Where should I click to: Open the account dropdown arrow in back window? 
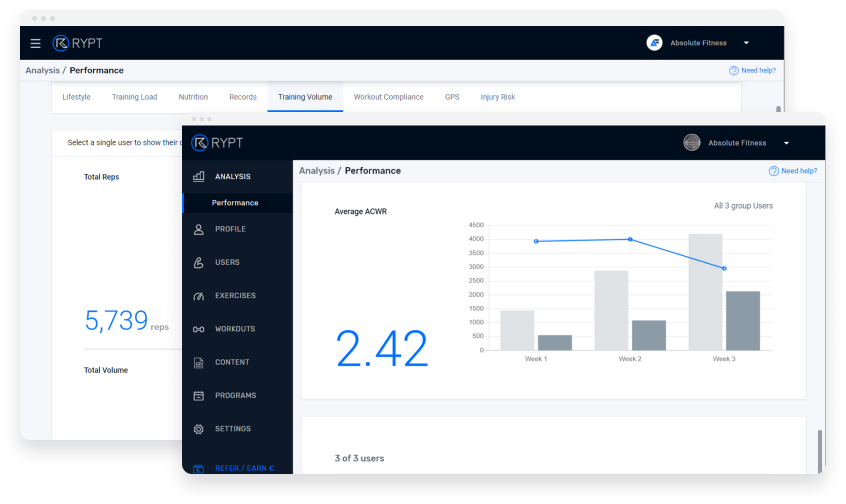(x=746, y=43)
